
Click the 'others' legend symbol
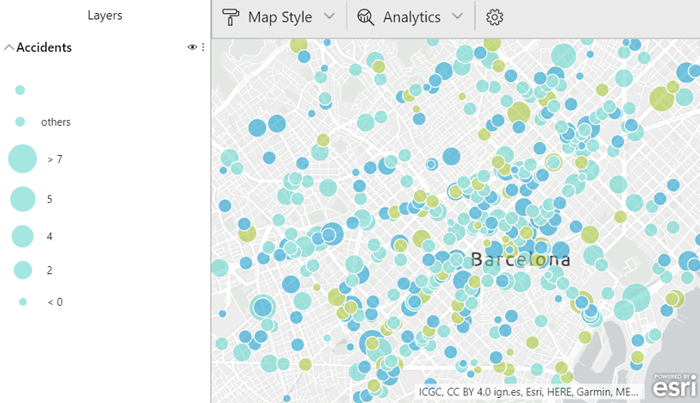pos(20,122)
